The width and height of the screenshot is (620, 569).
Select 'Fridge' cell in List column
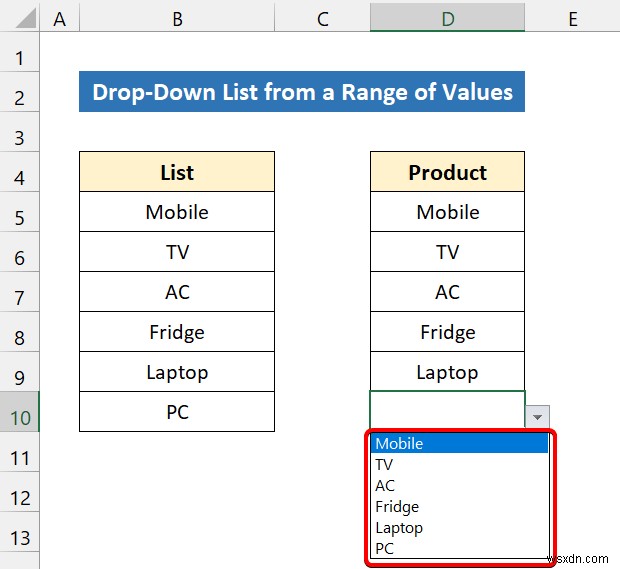(177, 332)
